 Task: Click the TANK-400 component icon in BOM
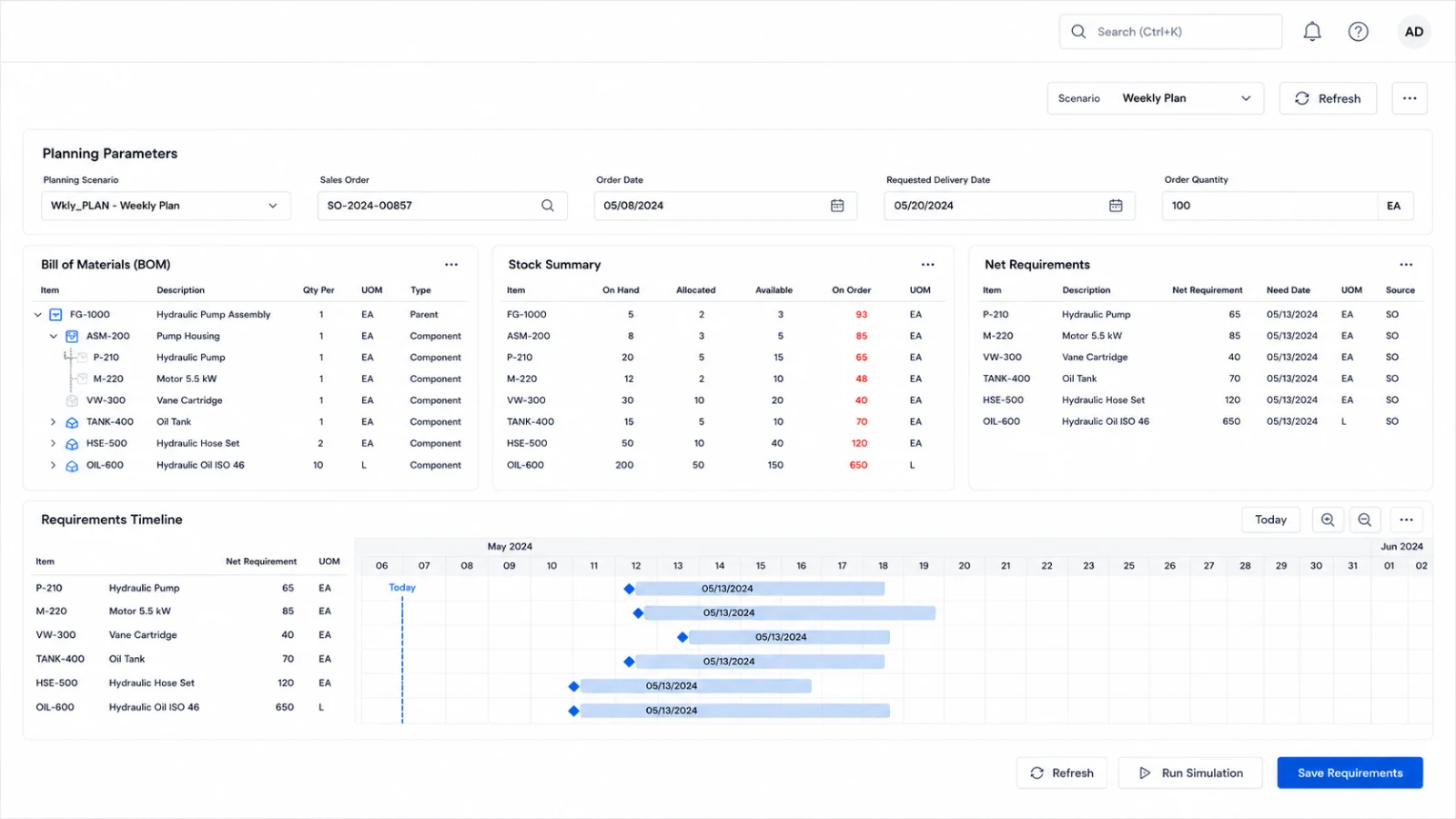tap(72, 422)
